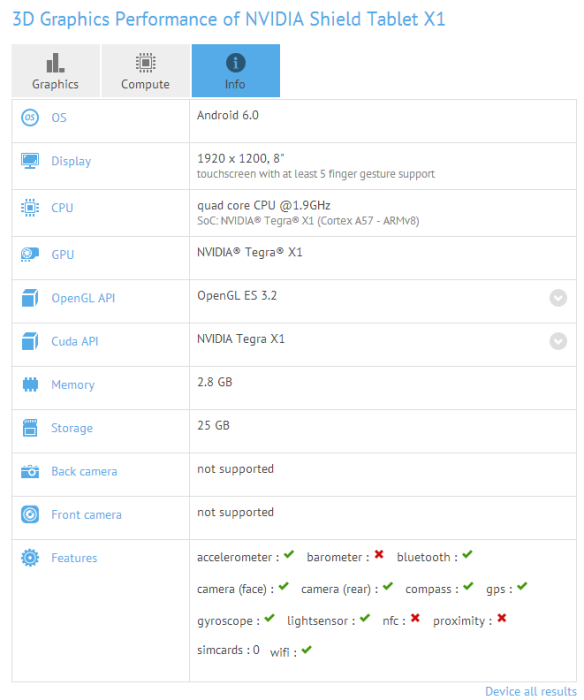Click the bluetooth green checkmark
Image resolution: width=584 pixels, height=700 pixels.
pos(467,554)
